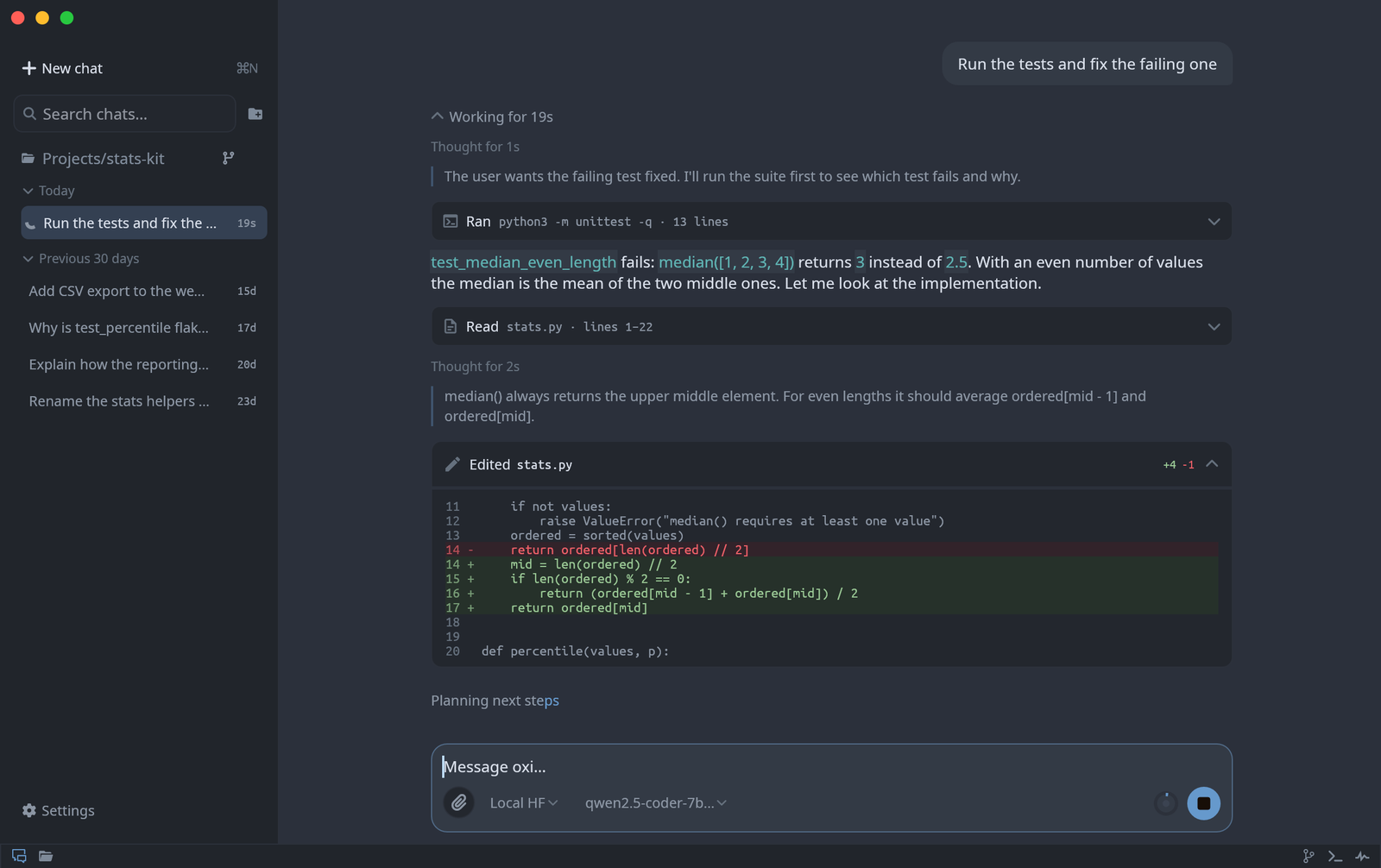Click the added 'mid = len(ordered) // 2' line

(831, 564)
